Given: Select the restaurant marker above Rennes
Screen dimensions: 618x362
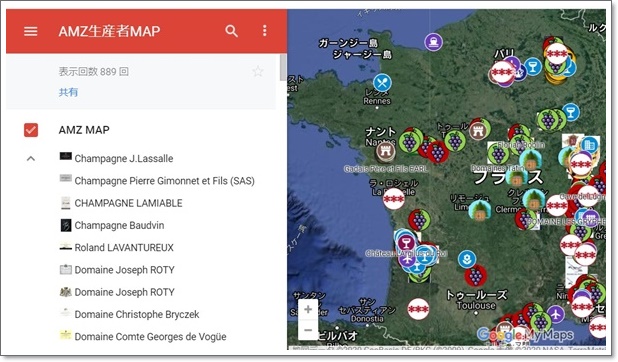Looking at the screenshot, I should tap(382, 83).
